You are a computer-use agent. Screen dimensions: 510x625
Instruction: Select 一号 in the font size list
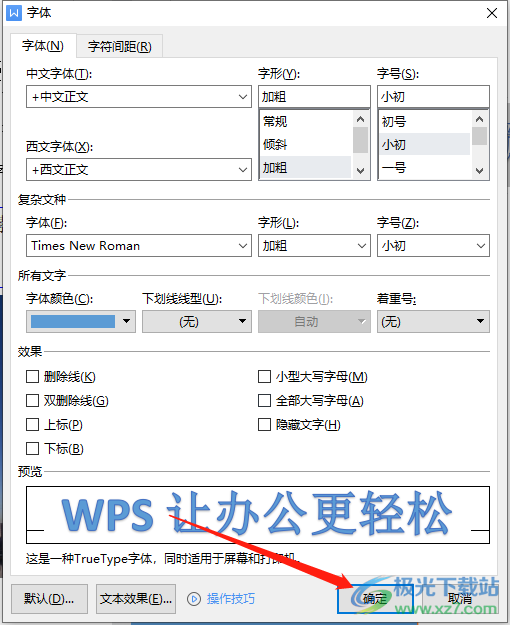pos(425,167)
